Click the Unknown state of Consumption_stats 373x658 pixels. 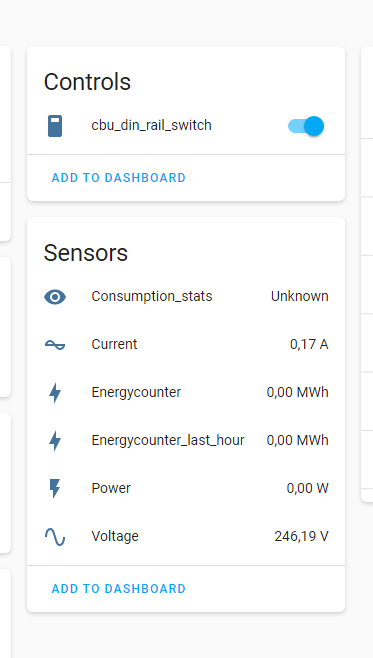coord(300,296)
